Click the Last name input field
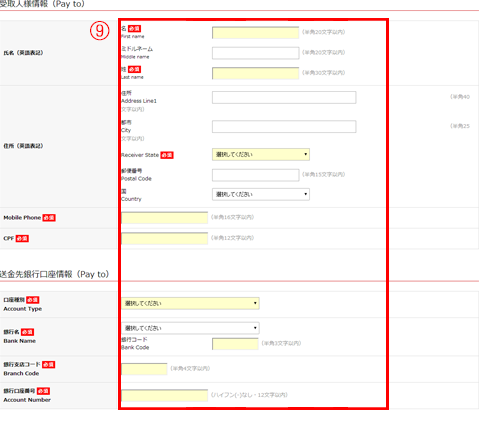This screenshot has height=430, width=480. pyautogui.click(x=255, y=73)
